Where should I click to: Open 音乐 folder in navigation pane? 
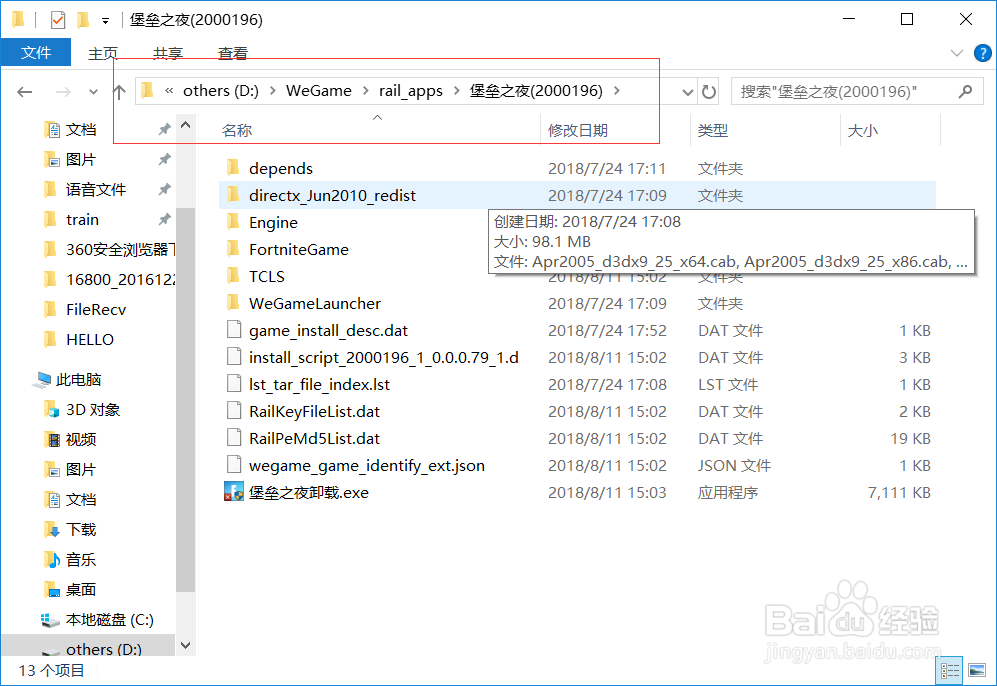81,559
